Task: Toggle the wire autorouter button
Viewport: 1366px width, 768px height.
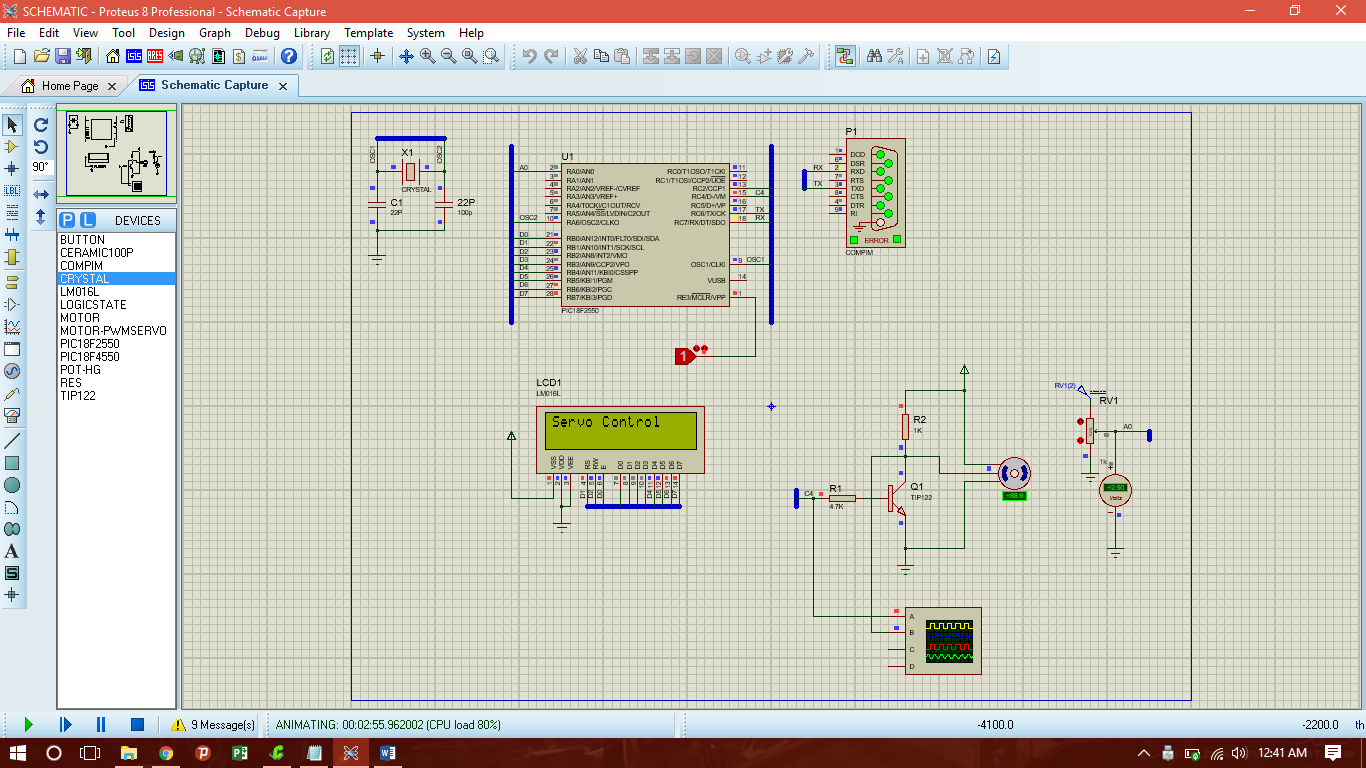Action: (x=845, y=56)
